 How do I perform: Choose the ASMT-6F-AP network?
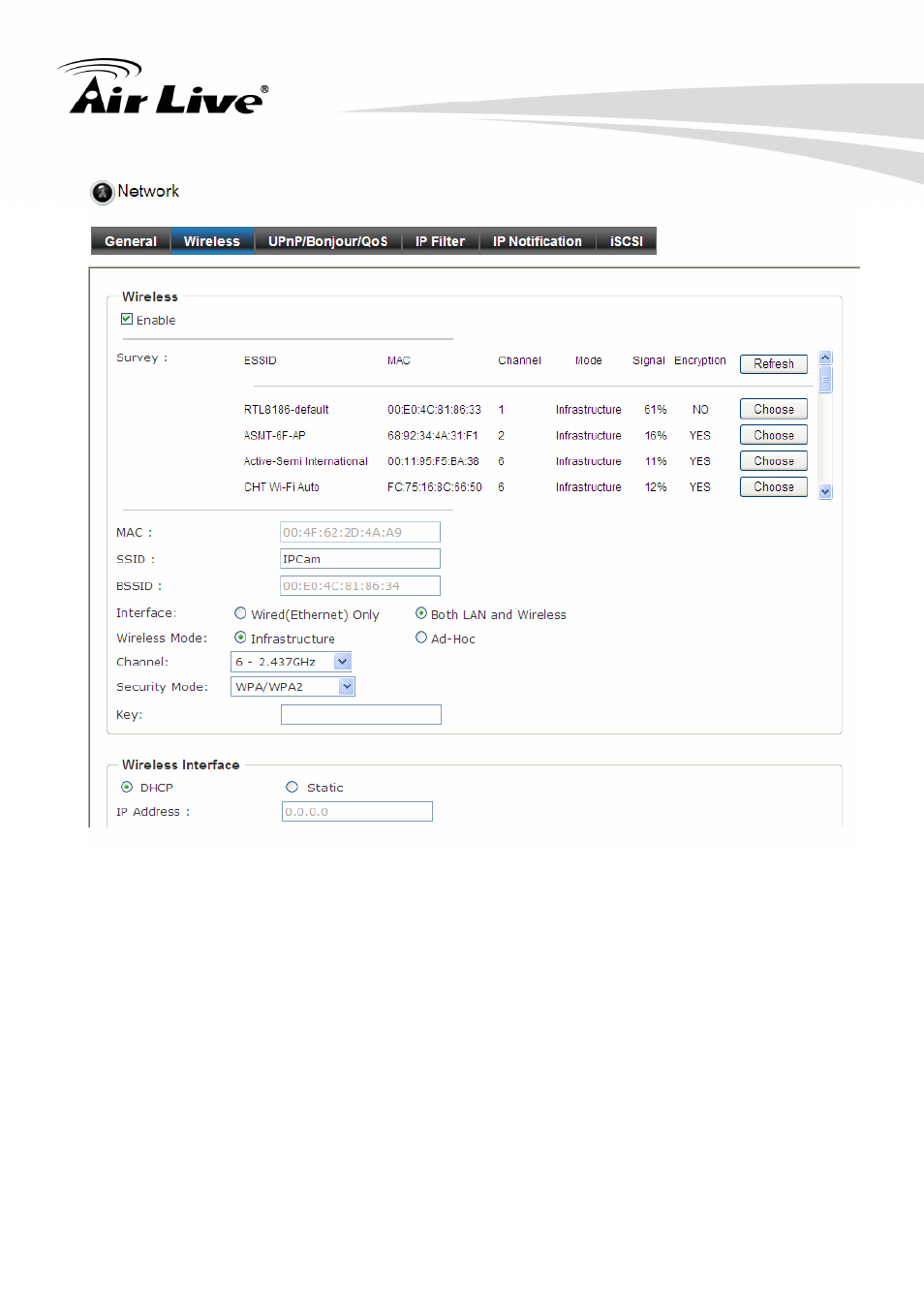coord(774,436)
